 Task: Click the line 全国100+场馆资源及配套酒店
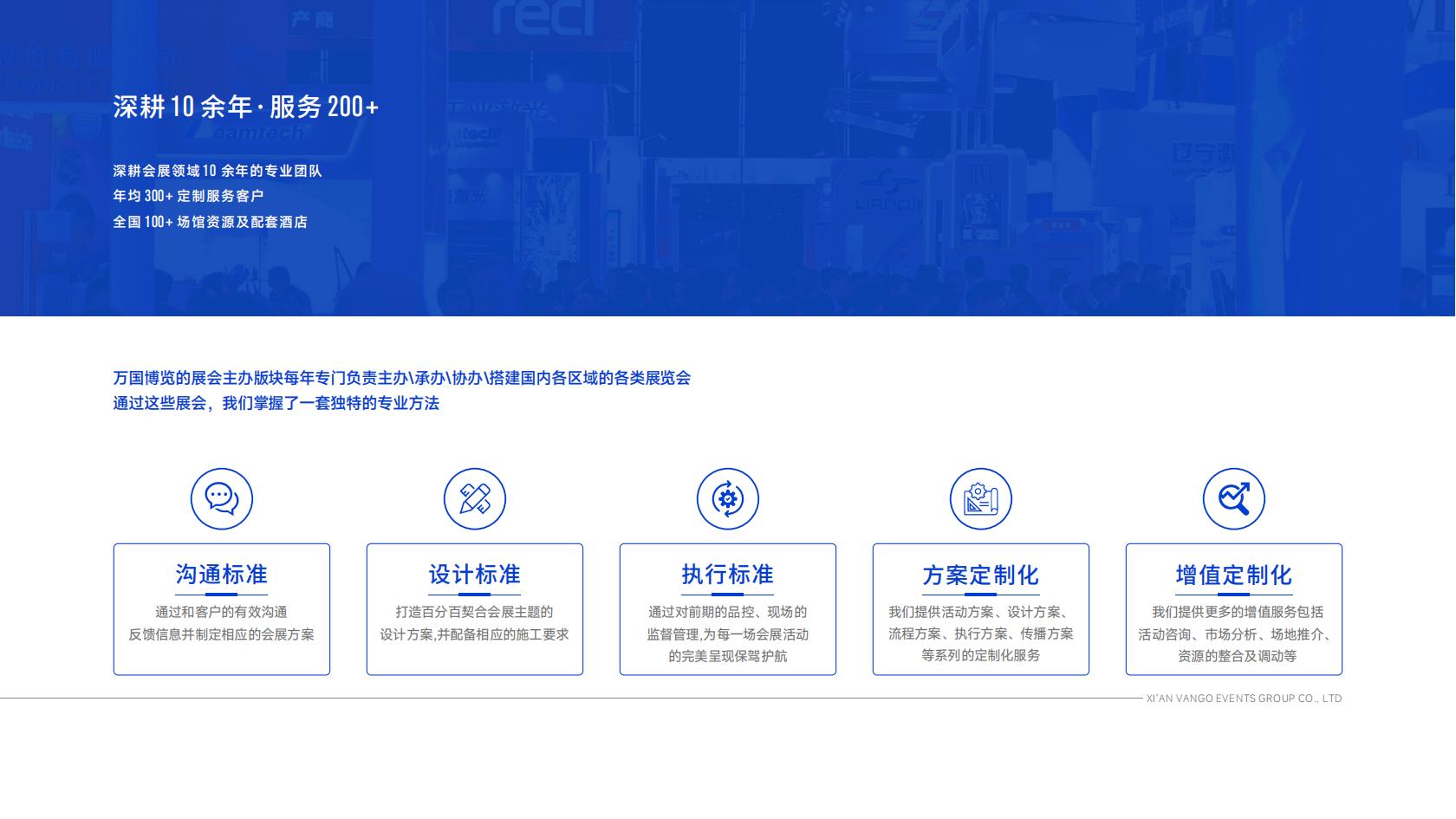pos(211,222)
